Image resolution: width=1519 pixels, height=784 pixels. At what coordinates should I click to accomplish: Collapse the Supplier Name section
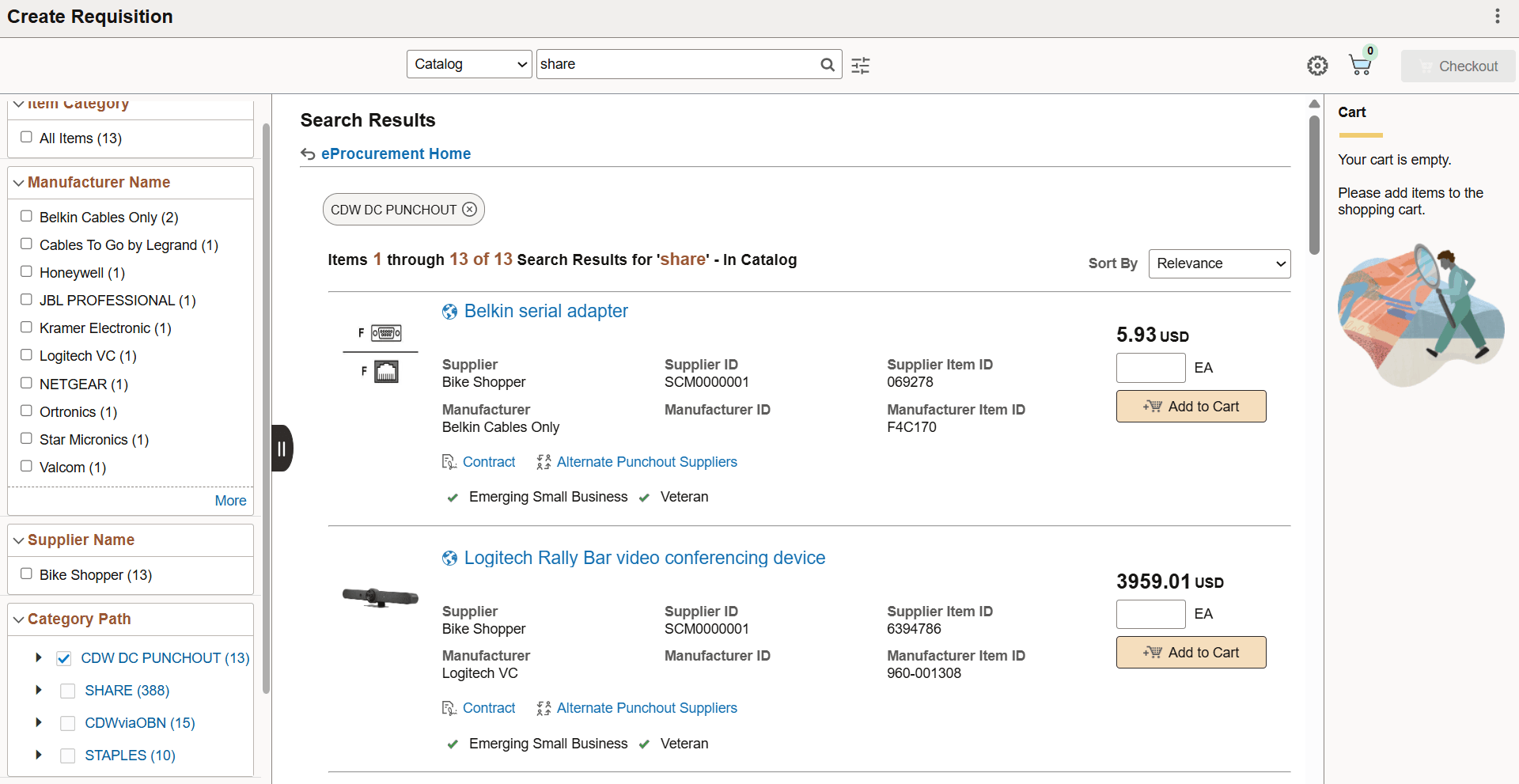point(18,540)
